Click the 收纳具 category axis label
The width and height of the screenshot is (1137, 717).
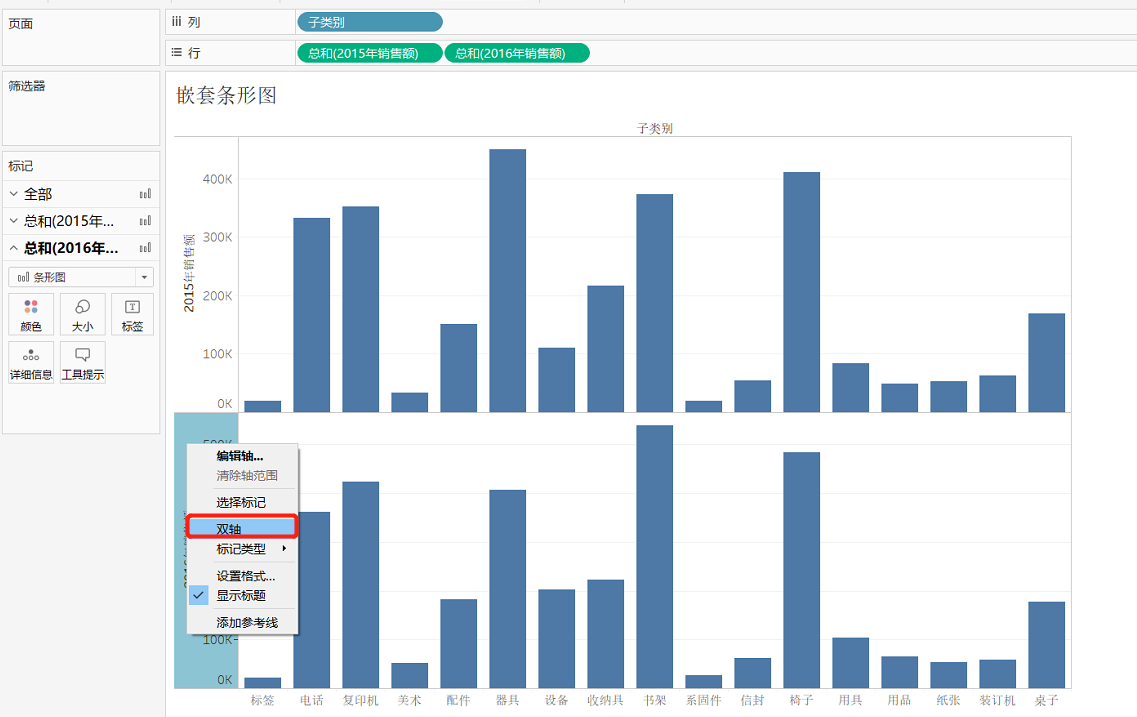pyautogui.click(x=605, y=700)
